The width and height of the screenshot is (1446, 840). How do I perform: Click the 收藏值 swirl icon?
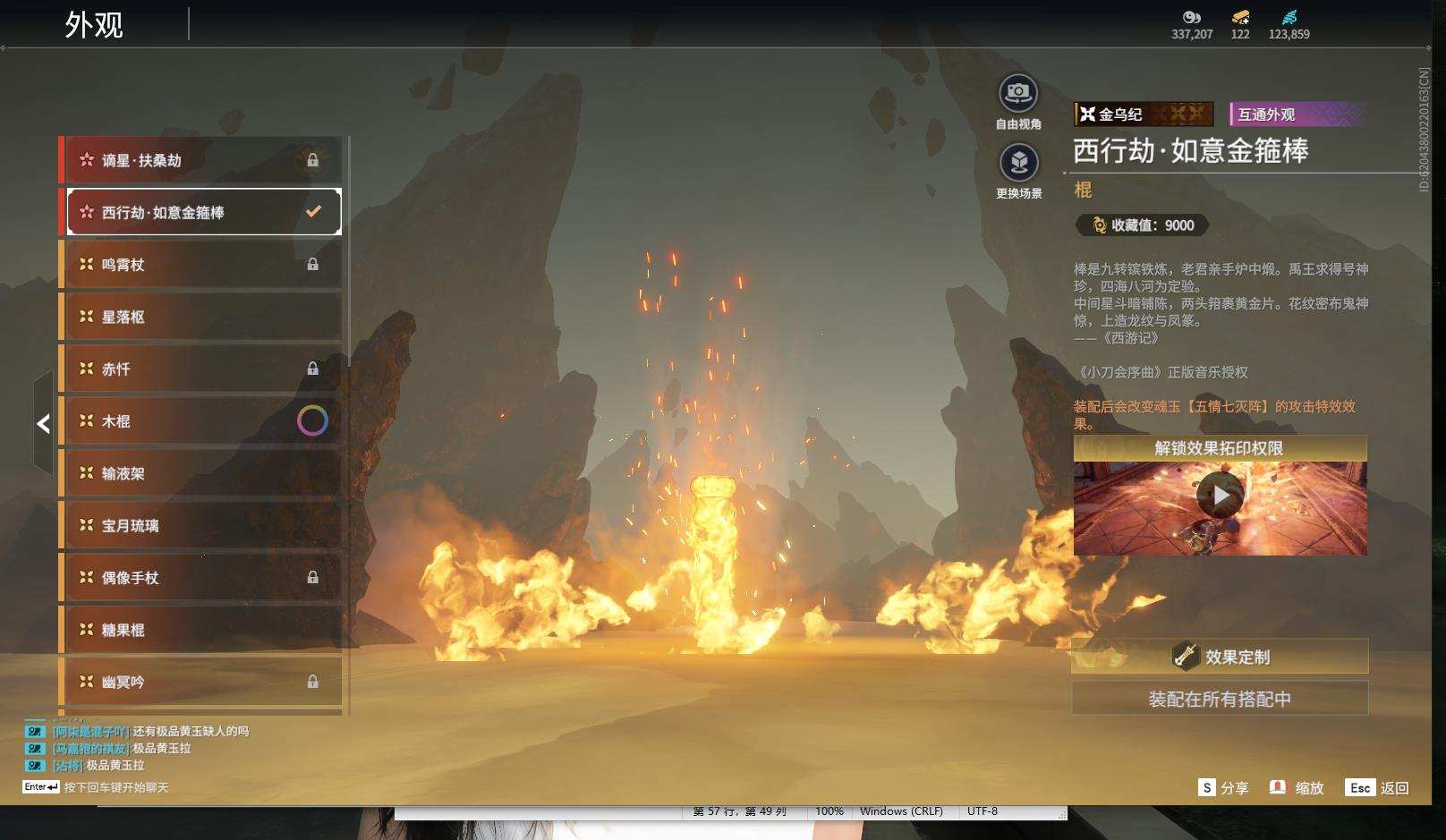tap(1099, 225)
